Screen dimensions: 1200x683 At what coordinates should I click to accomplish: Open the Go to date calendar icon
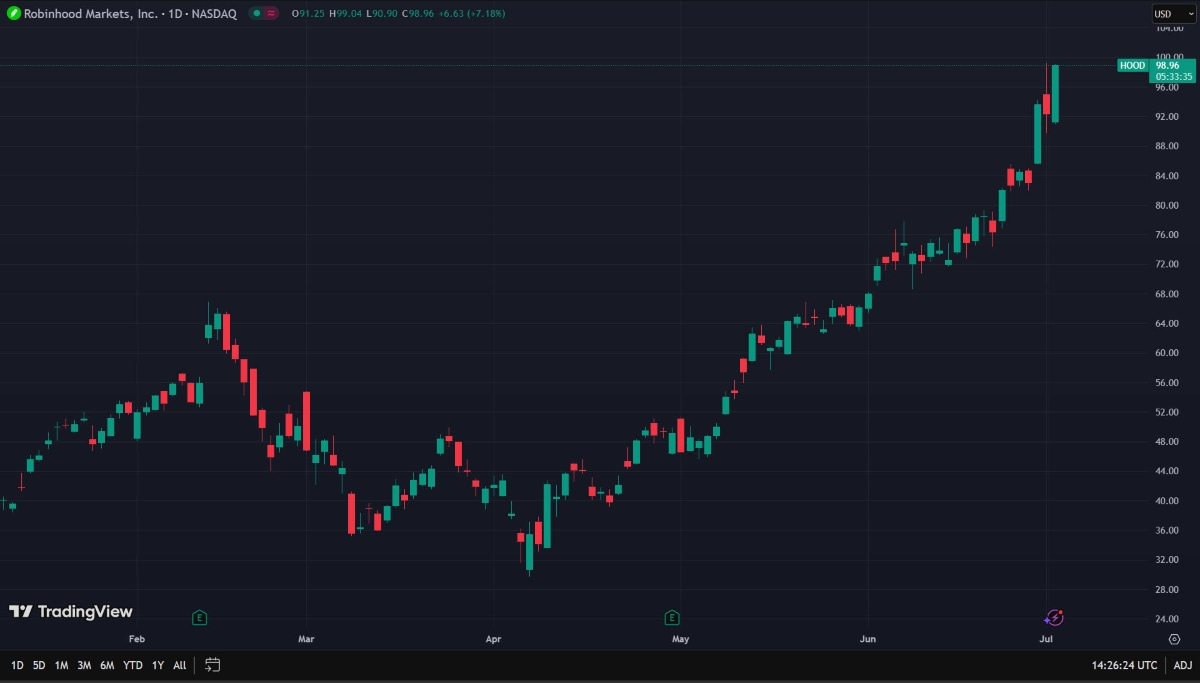(212, 665)
